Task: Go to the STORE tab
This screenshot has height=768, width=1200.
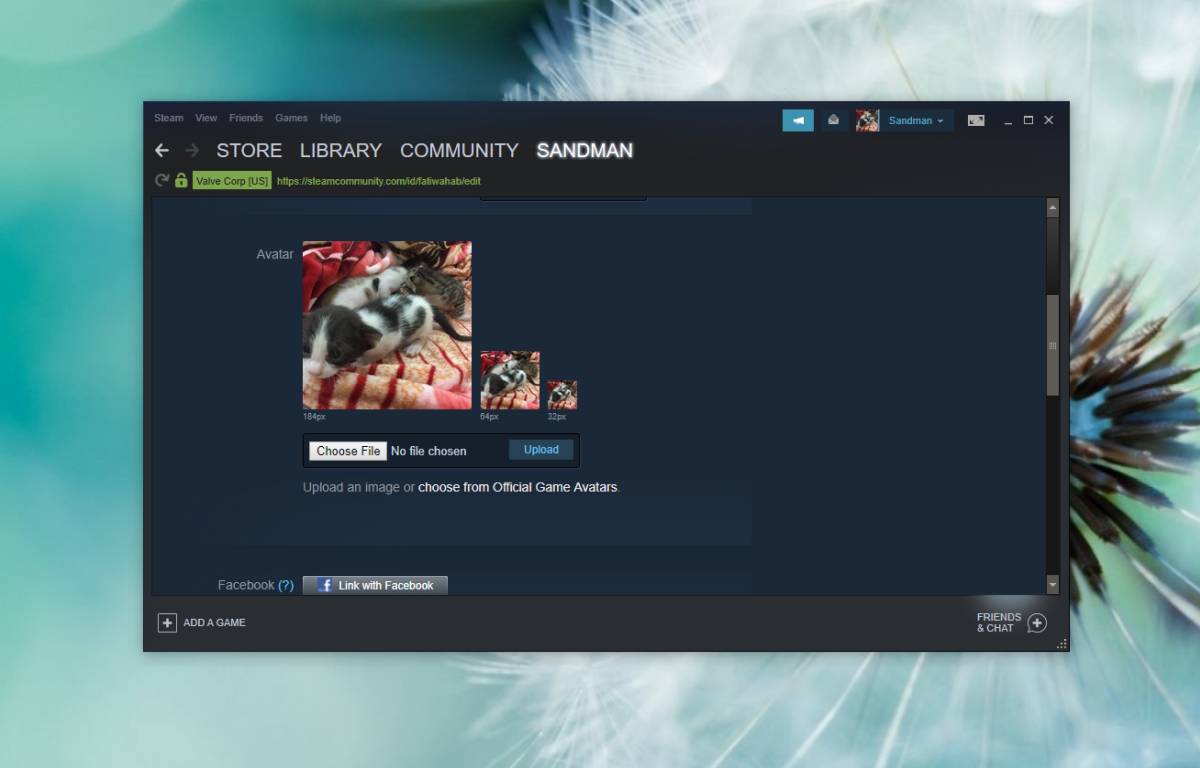Action: point(249,150)
